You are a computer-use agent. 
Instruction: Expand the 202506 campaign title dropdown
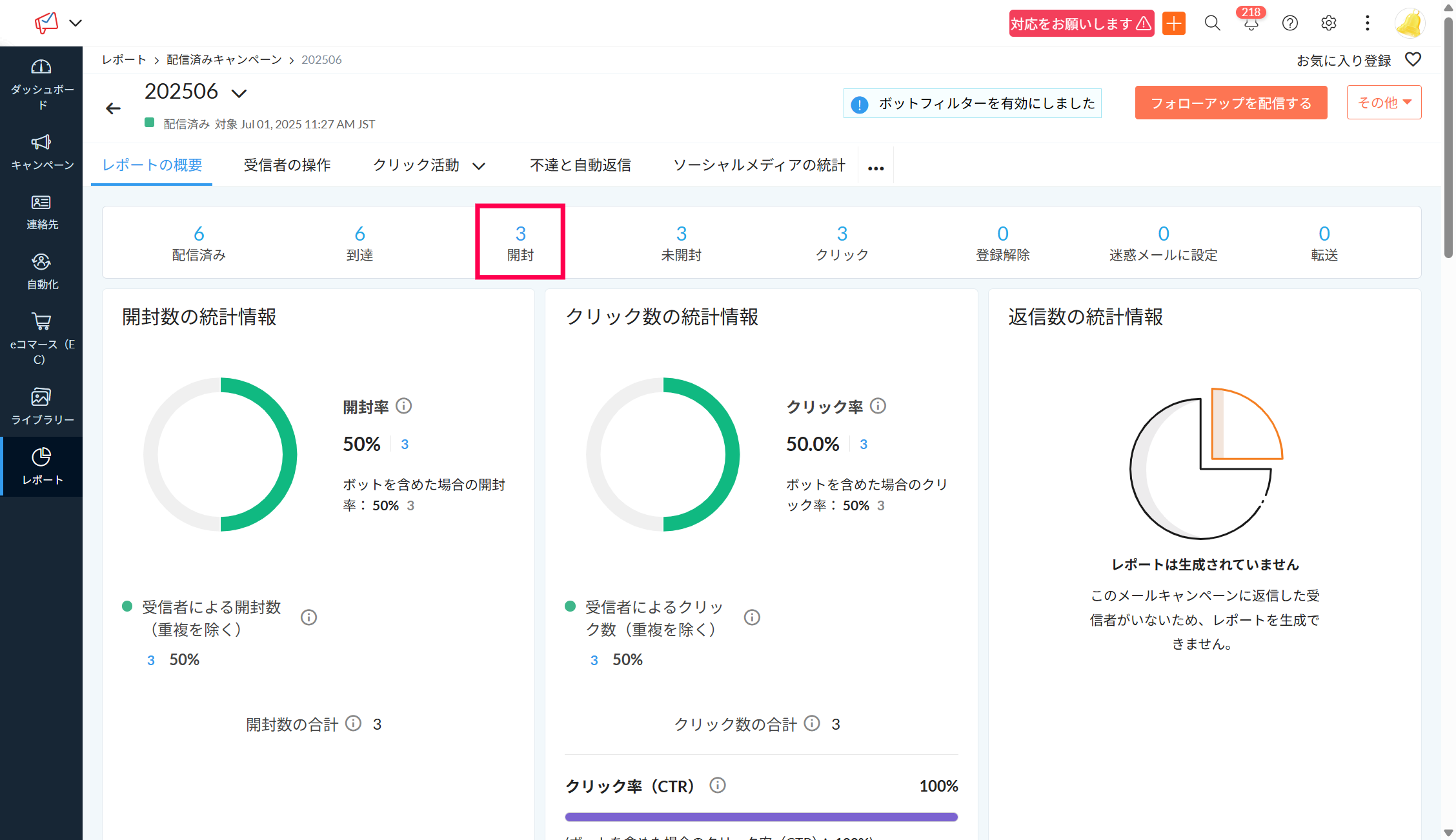[239, 94]
